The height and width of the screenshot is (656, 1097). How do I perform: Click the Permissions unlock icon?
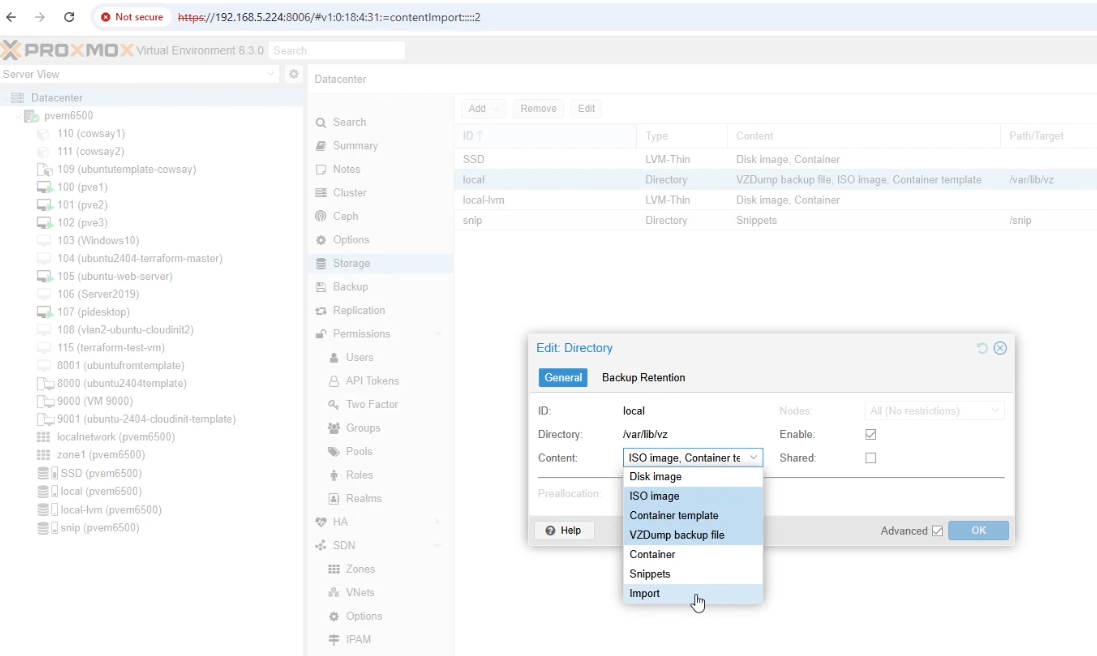(x=321, y=334)
